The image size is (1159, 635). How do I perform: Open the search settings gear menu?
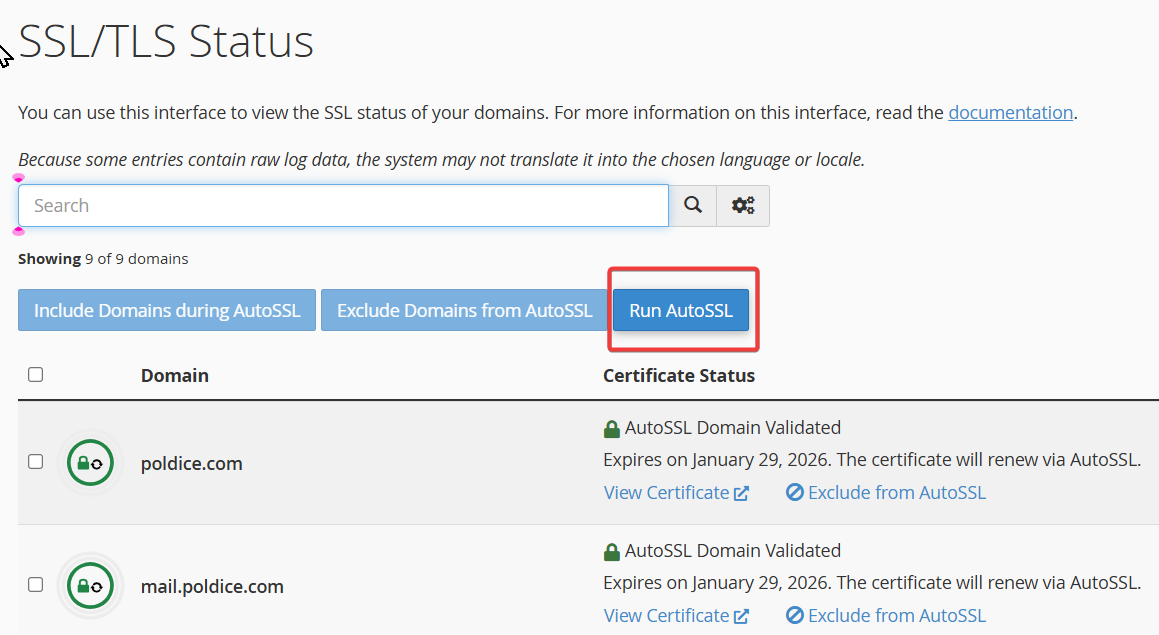743,206
